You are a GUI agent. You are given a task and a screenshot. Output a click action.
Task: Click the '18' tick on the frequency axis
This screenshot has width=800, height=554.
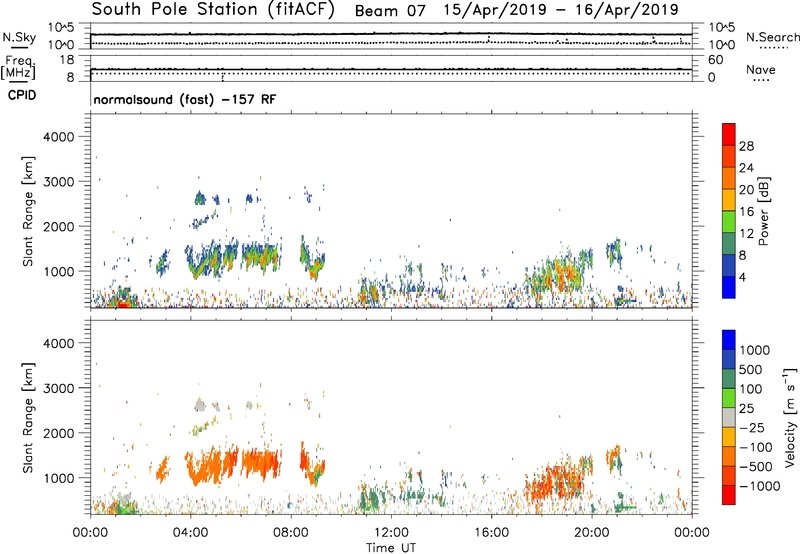(67, 60)
